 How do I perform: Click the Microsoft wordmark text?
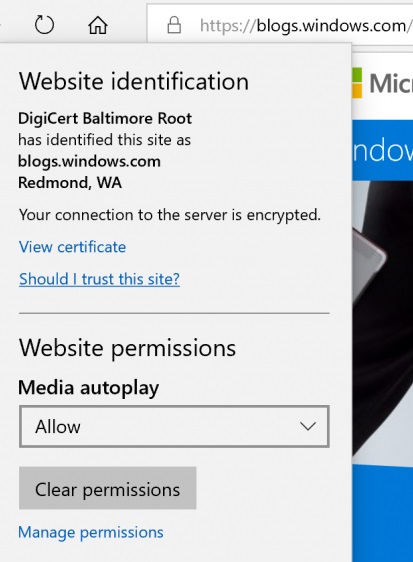pyautogui.click(x=391, y=83)
